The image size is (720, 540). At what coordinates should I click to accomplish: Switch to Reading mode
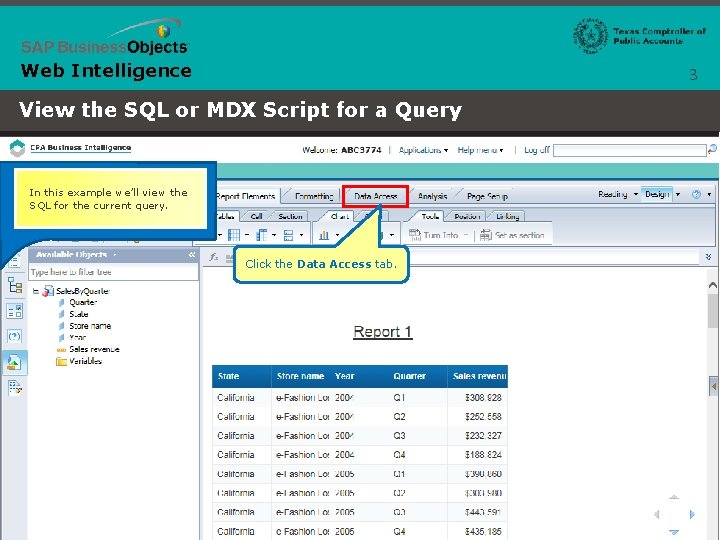pos(613,194)
